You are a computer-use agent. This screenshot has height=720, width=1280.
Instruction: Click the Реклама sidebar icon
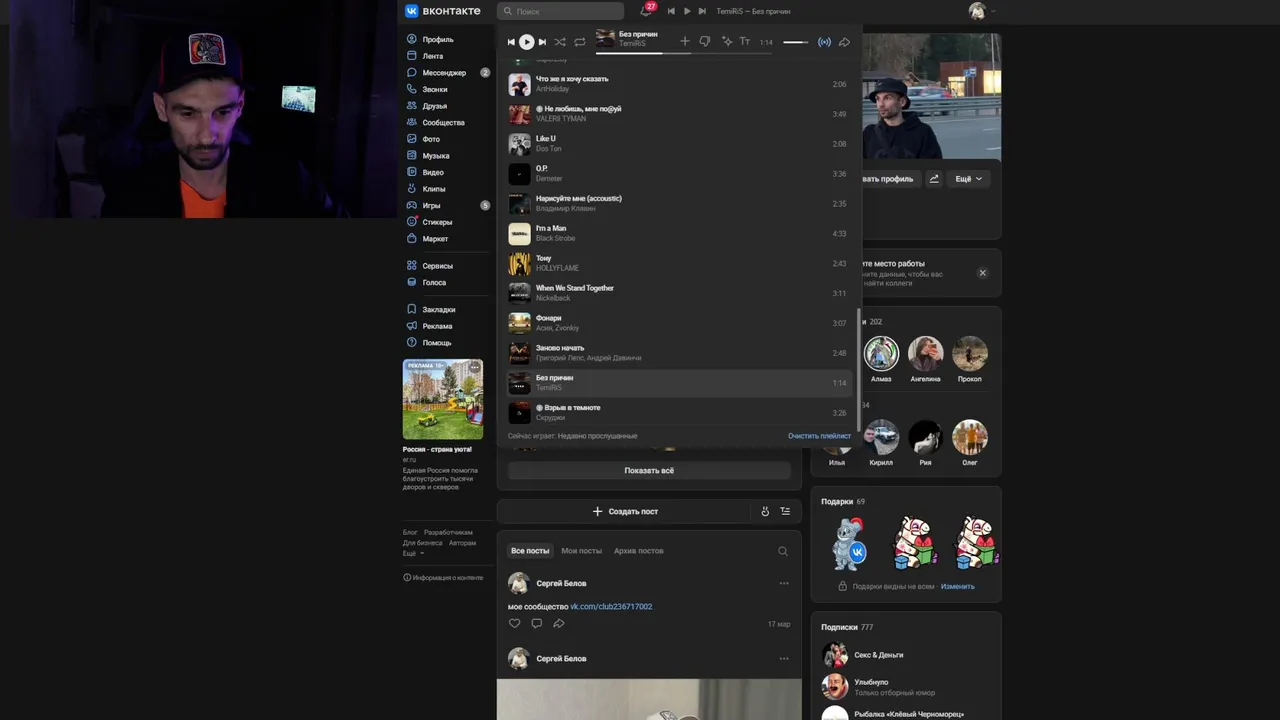click(412, 326)
